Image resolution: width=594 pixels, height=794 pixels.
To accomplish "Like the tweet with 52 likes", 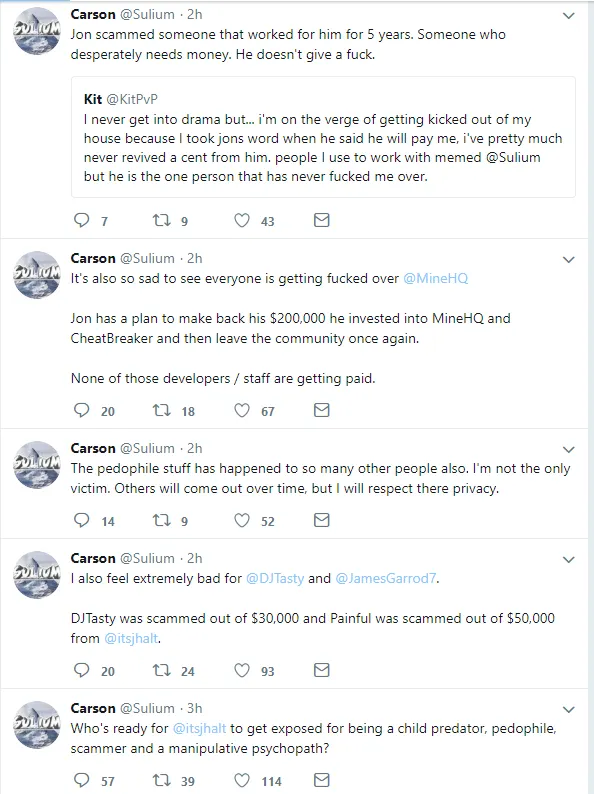I will (242, 520).
